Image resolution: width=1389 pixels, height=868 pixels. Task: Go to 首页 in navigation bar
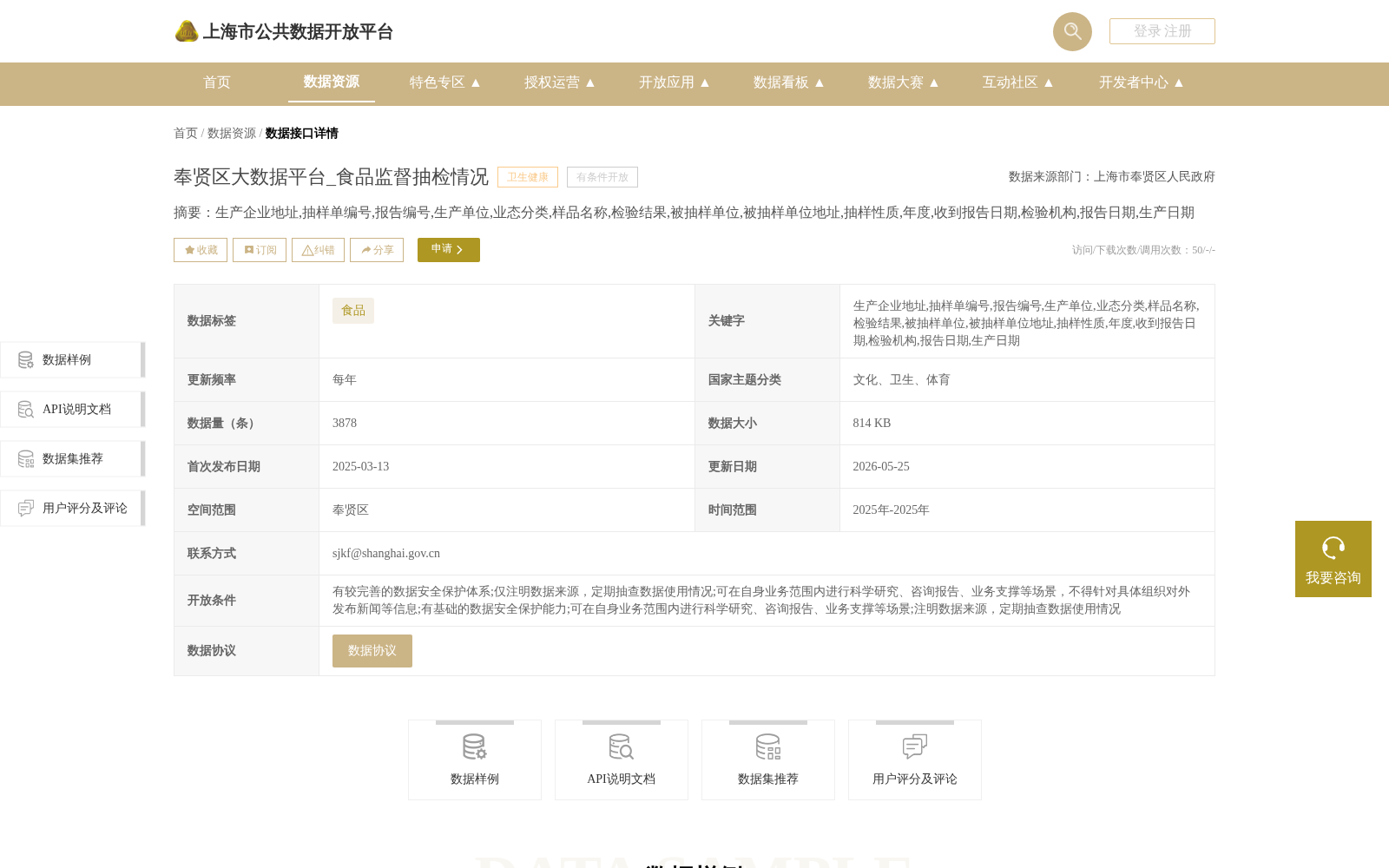click(217, 82)
